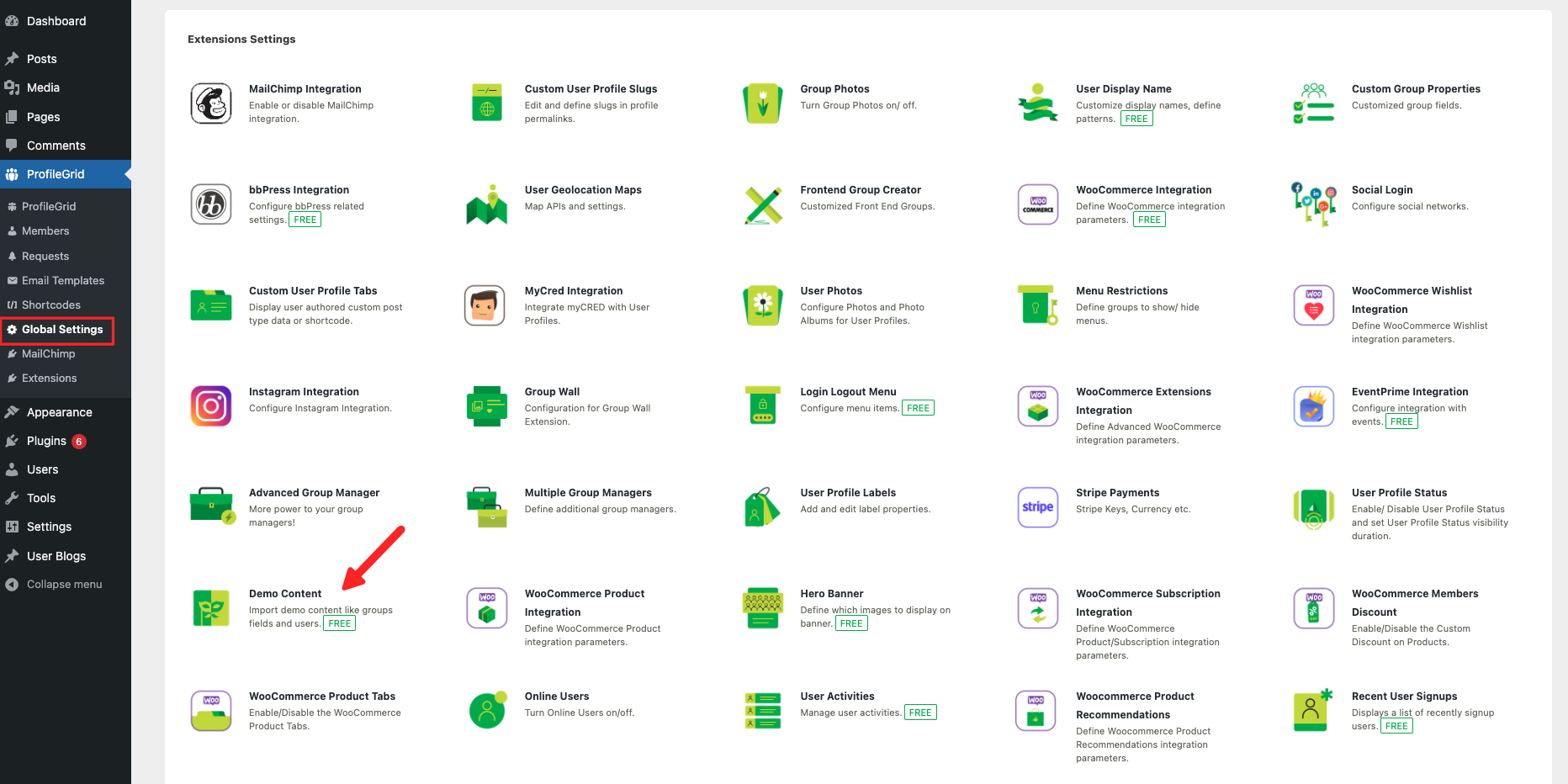Open the Group Wall extension link
Viewport: 1568px width, 784px height.
pyautogui.click(x=552, y=392)
